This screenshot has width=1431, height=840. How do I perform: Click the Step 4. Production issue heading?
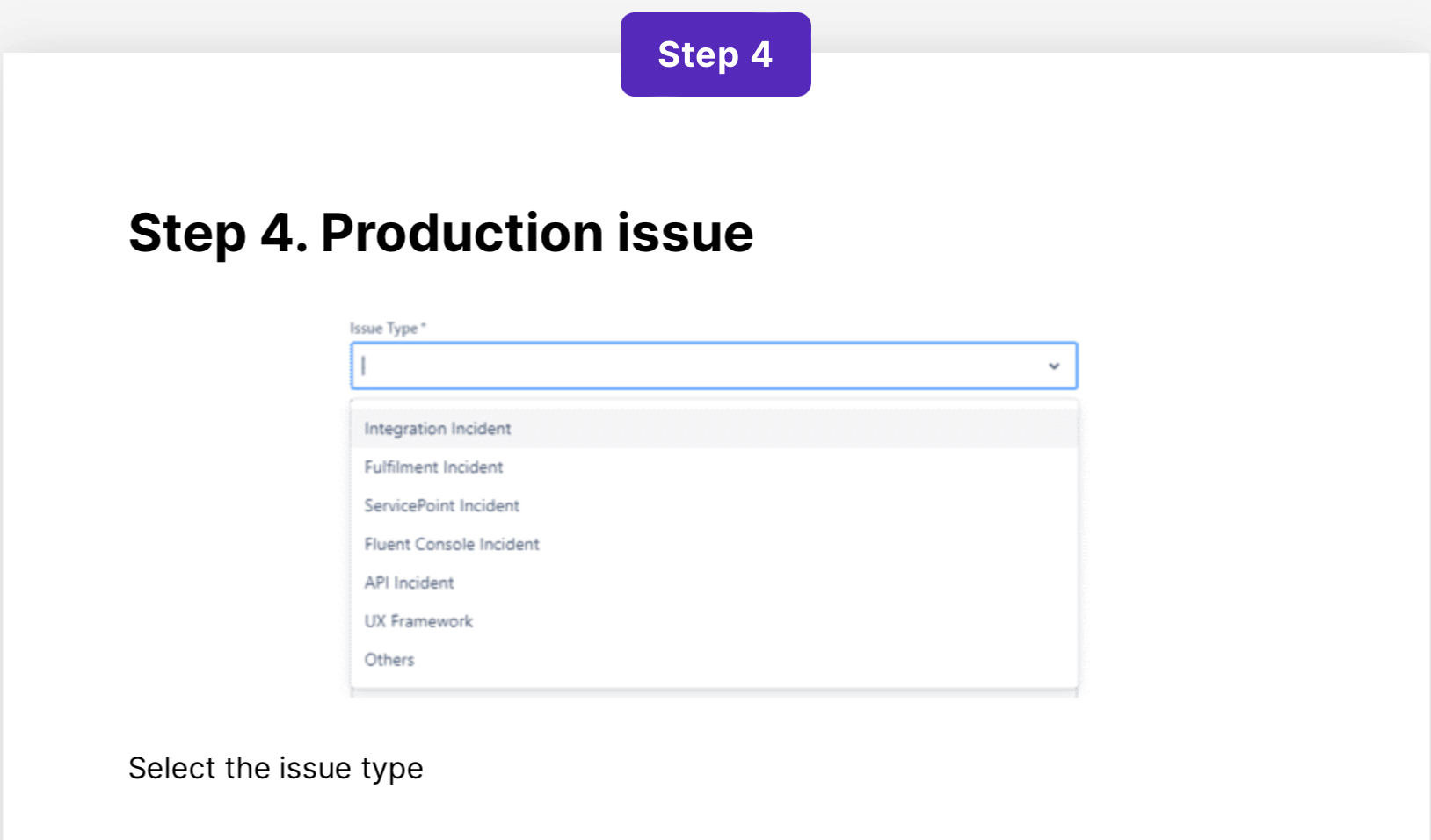(440, 233)
